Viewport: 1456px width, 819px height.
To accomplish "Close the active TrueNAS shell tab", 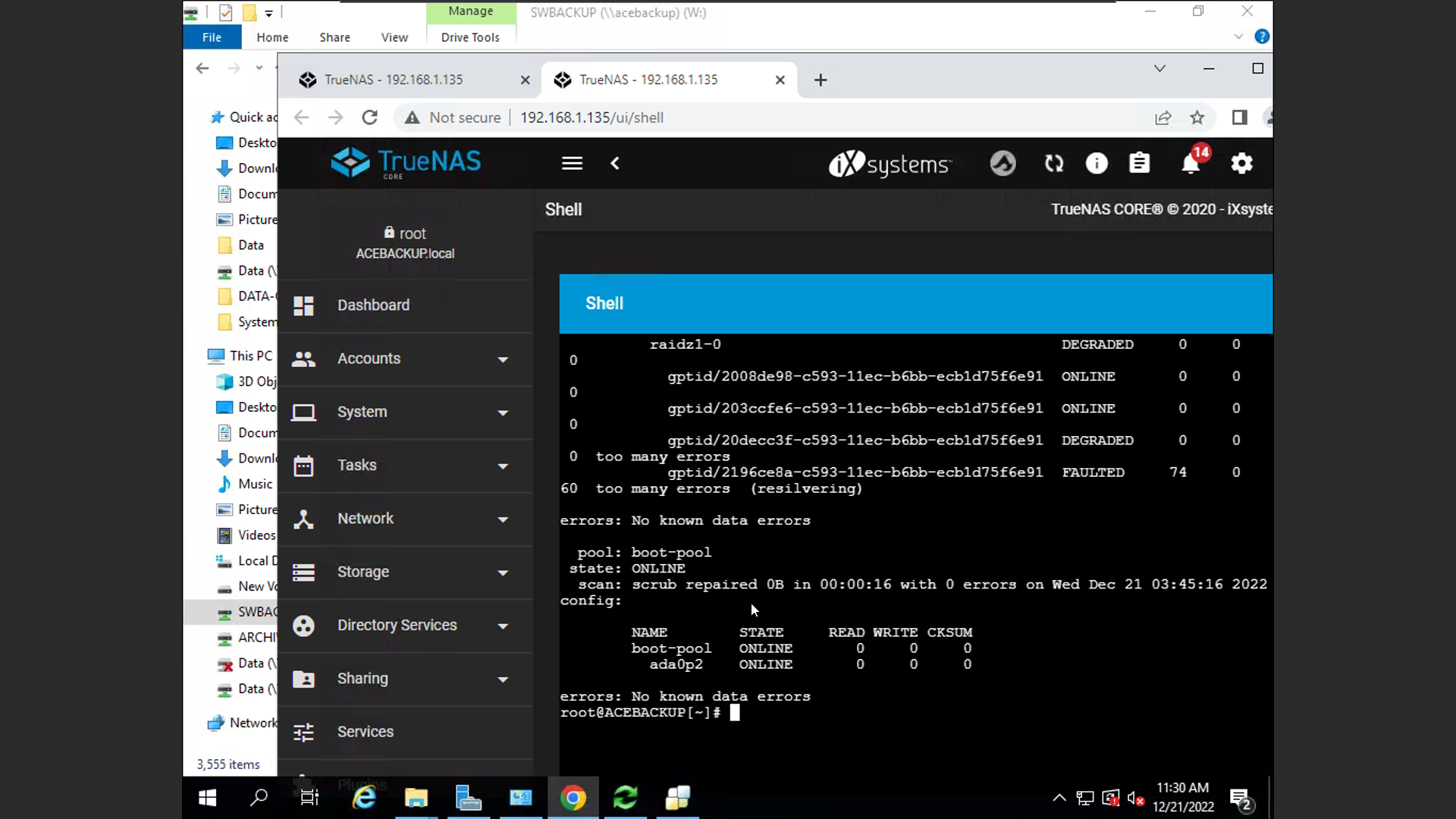I will coord(780,80).
